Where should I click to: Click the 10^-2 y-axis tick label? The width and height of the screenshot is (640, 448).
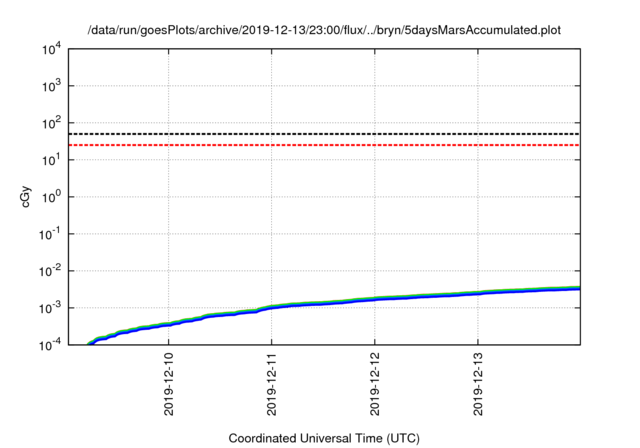[x=50, y=271]
